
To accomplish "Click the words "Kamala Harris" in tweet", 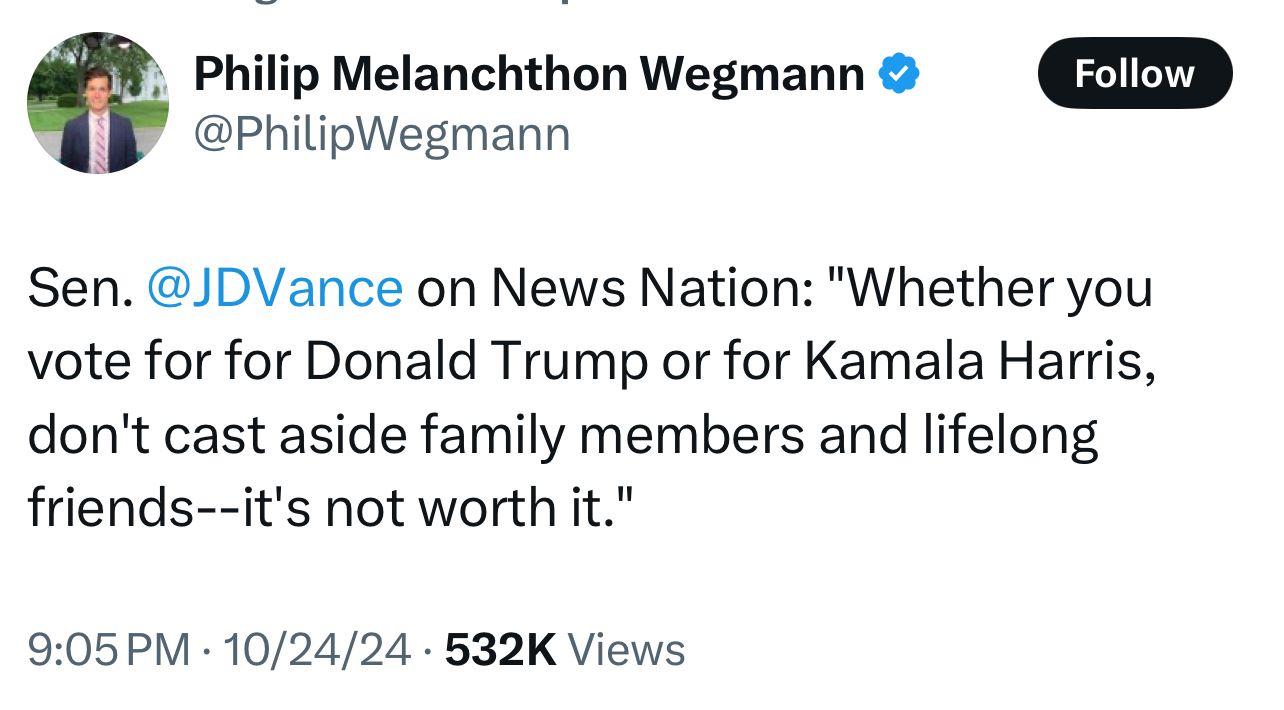I will [x=980, y=362].
